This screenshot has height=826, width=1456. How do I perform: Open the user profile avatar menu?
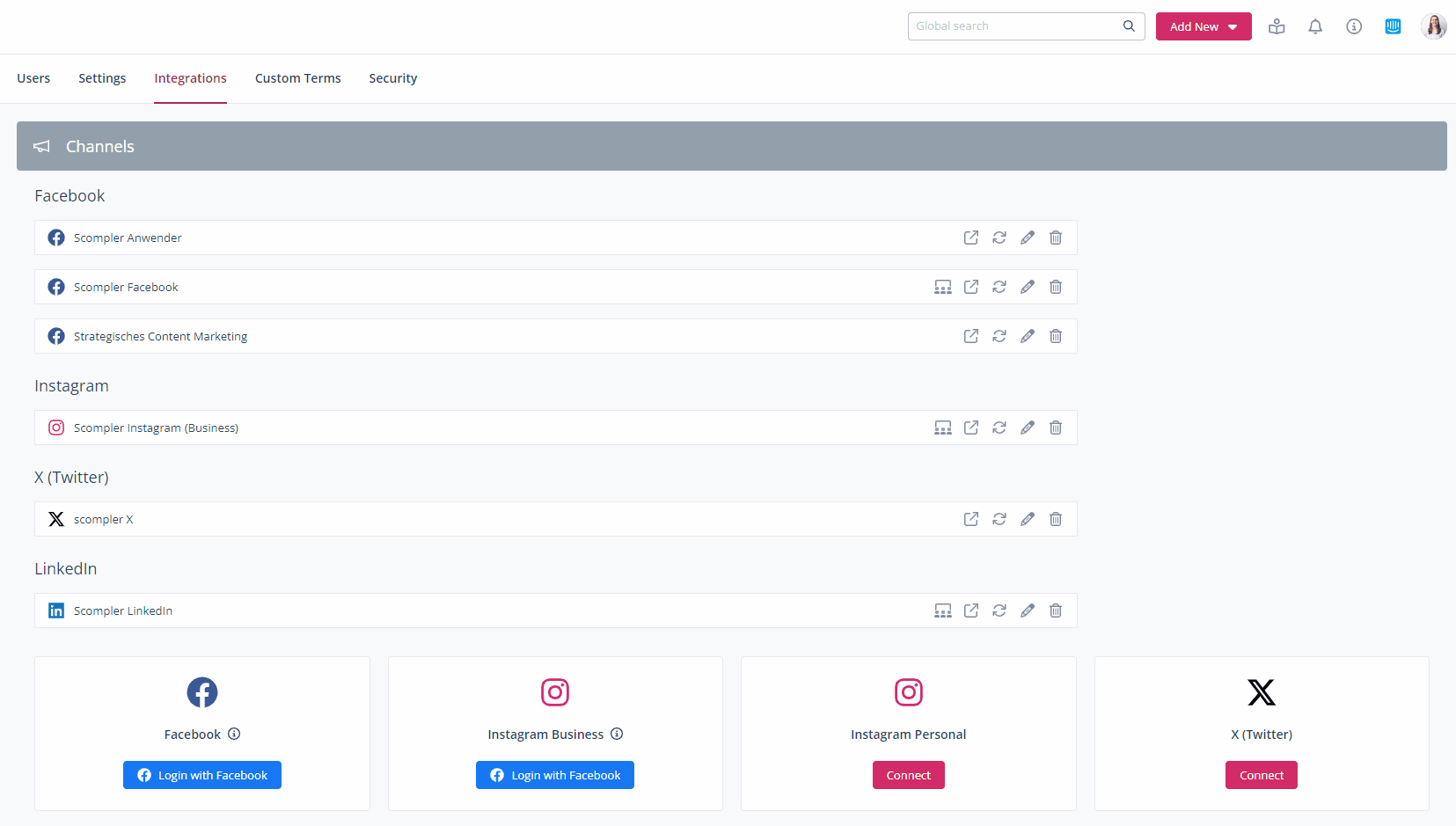pos(1433,26)
